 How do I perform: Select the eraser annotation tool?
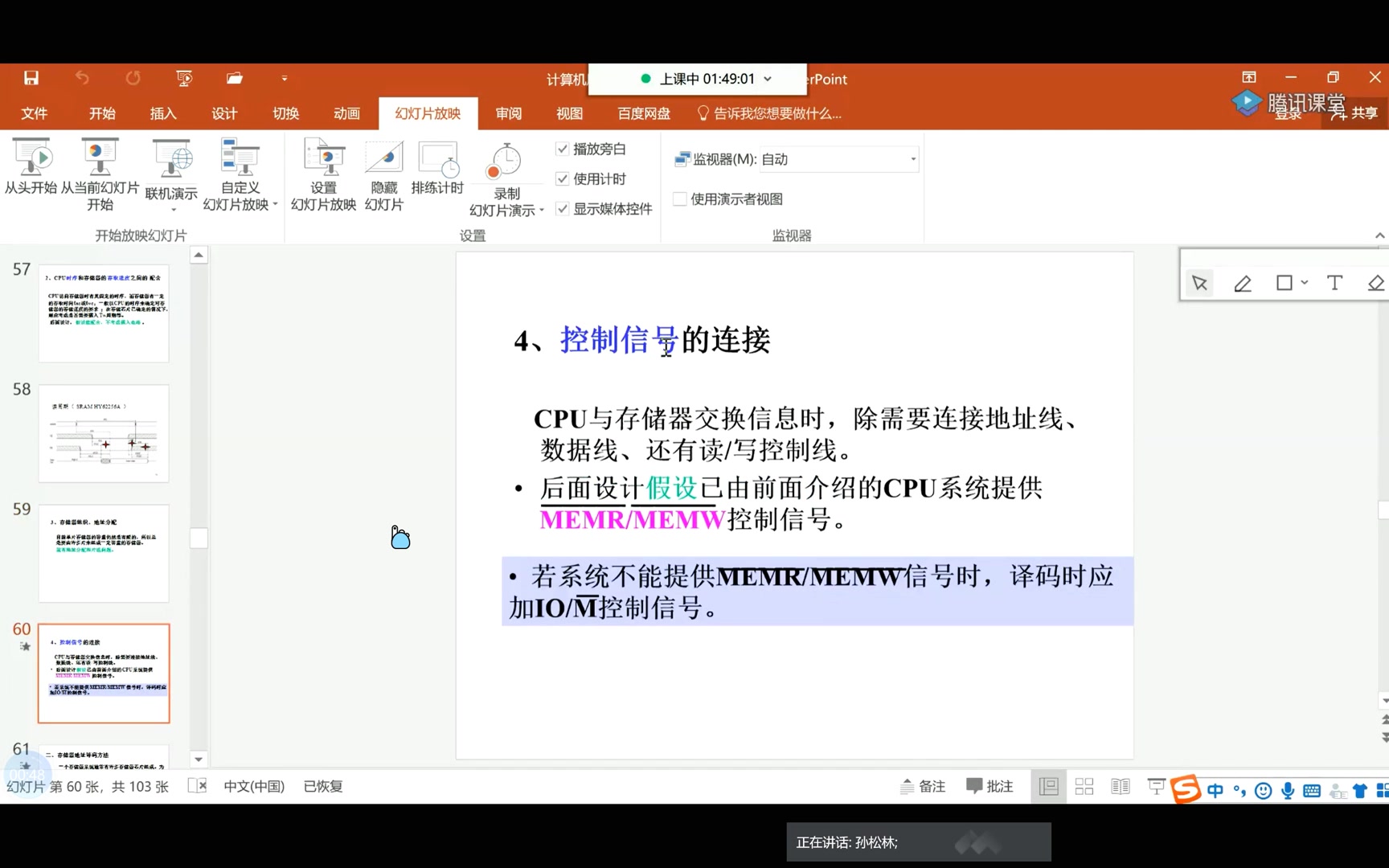point(1375,283)
